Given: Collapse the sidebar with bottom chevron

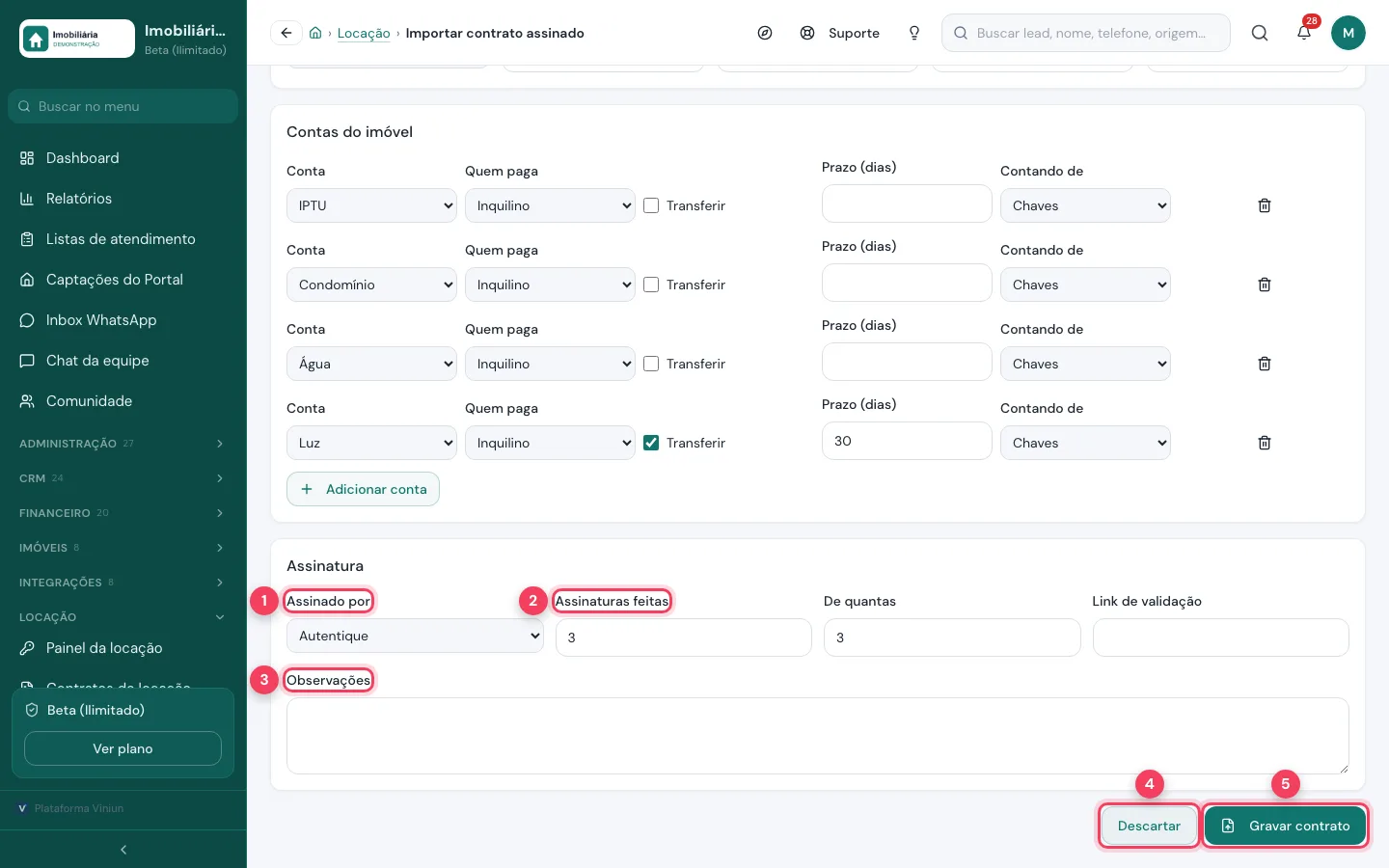Looking at the screenshot, I should pos(123,850).
